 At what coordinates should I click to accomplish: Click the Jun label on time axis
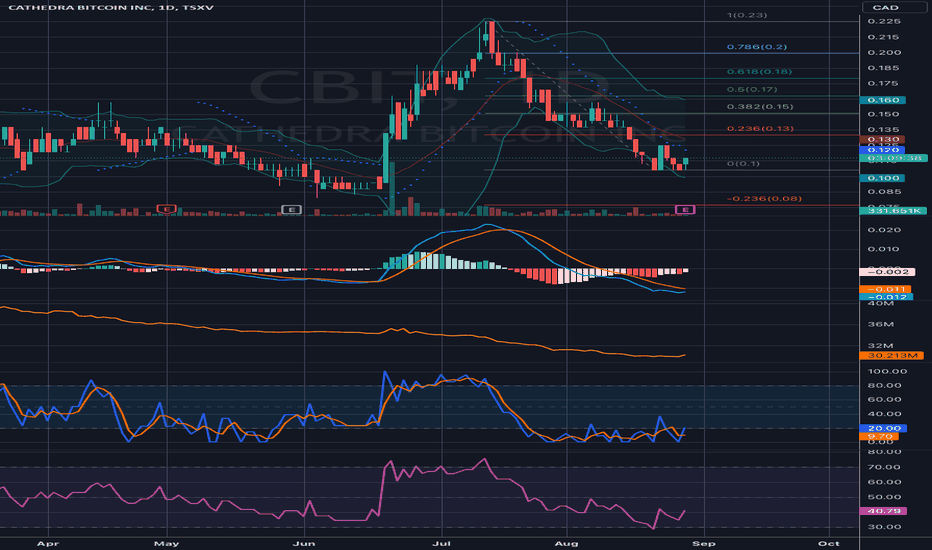(304, 543)
